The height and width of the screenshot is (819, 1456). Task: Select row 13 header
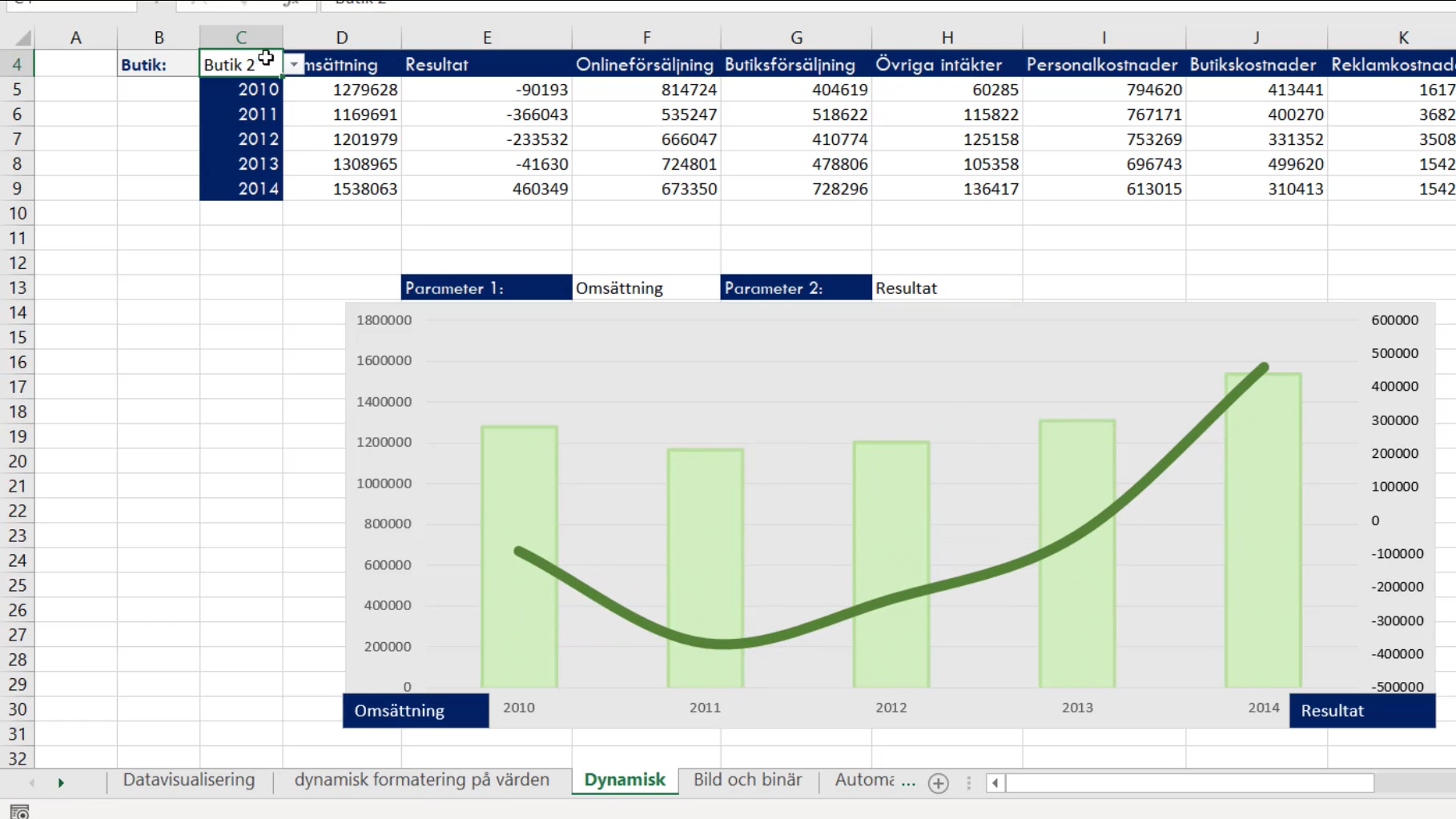pyautogui.click(x=18, y=288)
